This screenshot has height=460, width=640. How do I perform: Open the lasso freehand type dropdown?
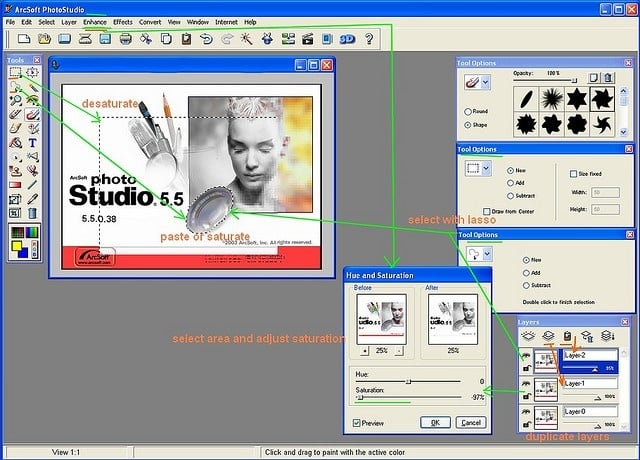click(x=487, y=254)
